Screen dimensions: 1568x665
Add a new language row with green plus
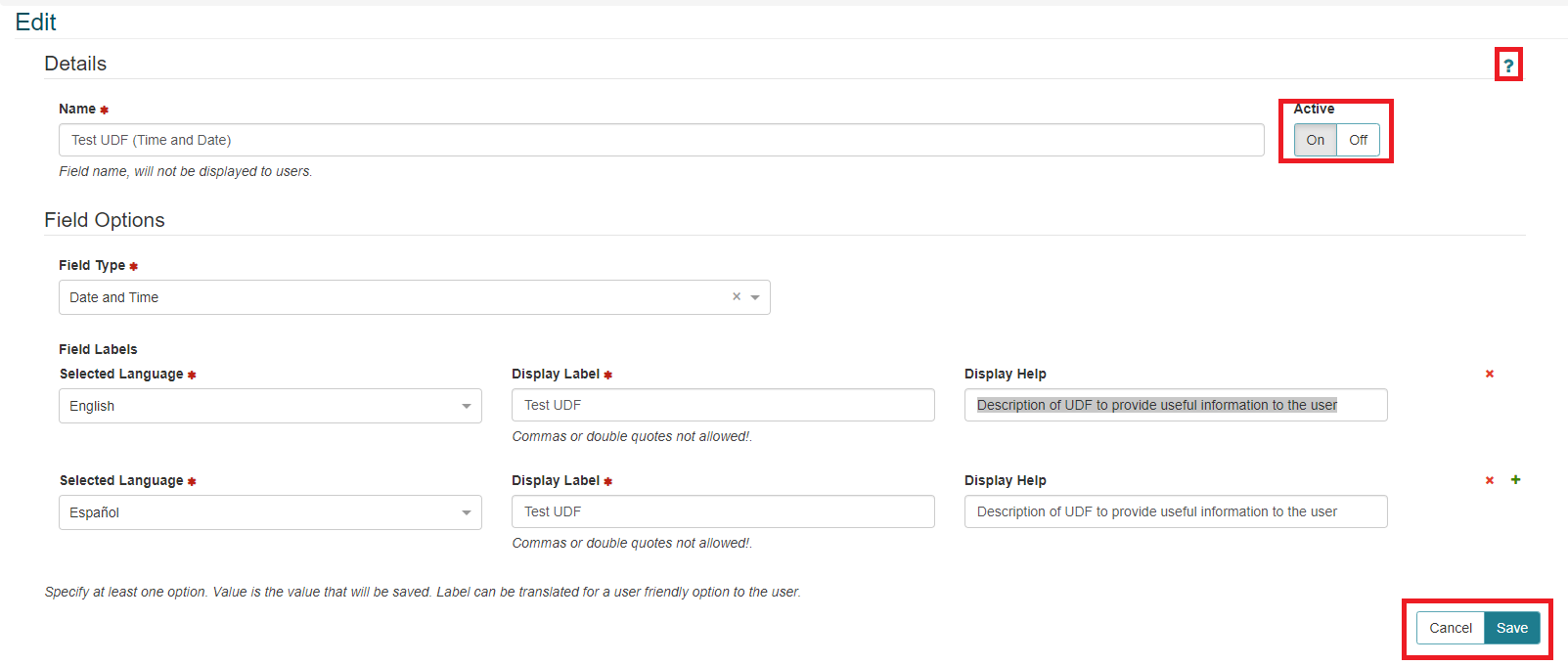1515,480
